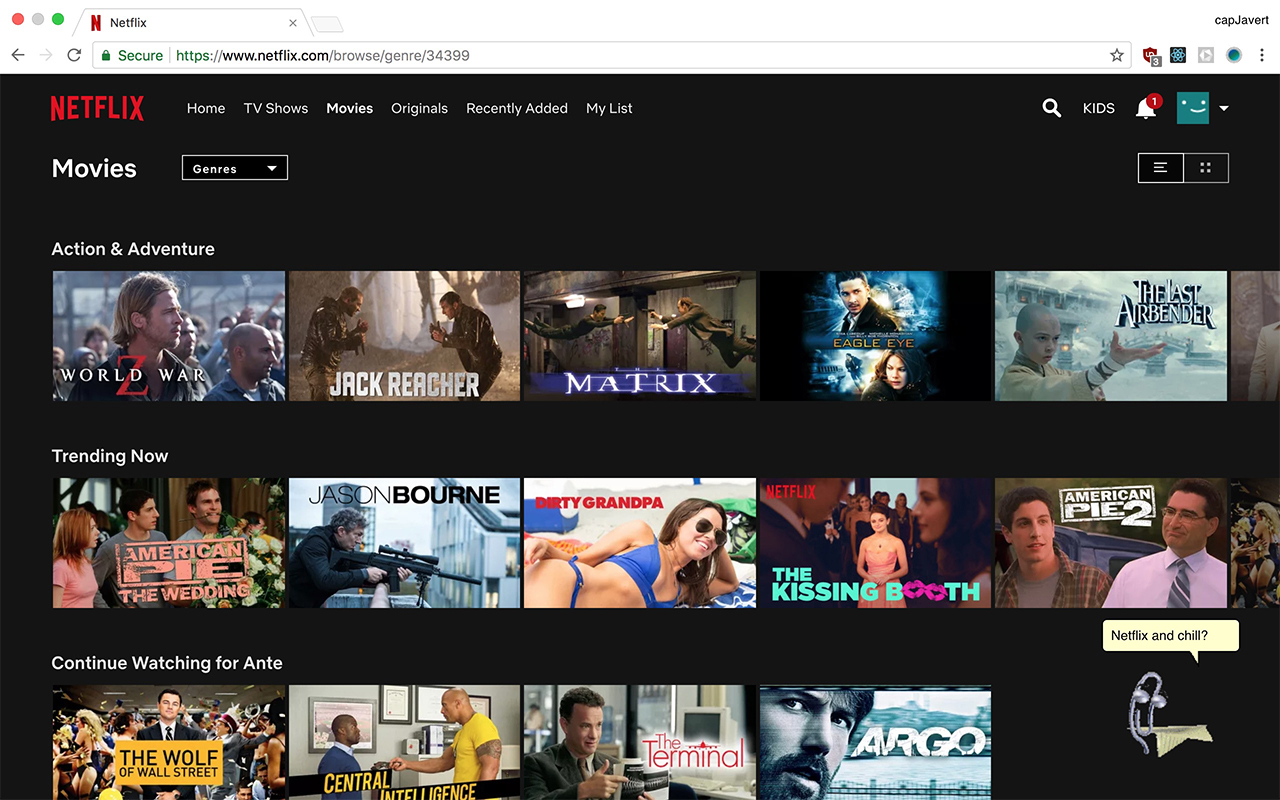Click the uBlock shield extension icon

(x=1151, y=56)
